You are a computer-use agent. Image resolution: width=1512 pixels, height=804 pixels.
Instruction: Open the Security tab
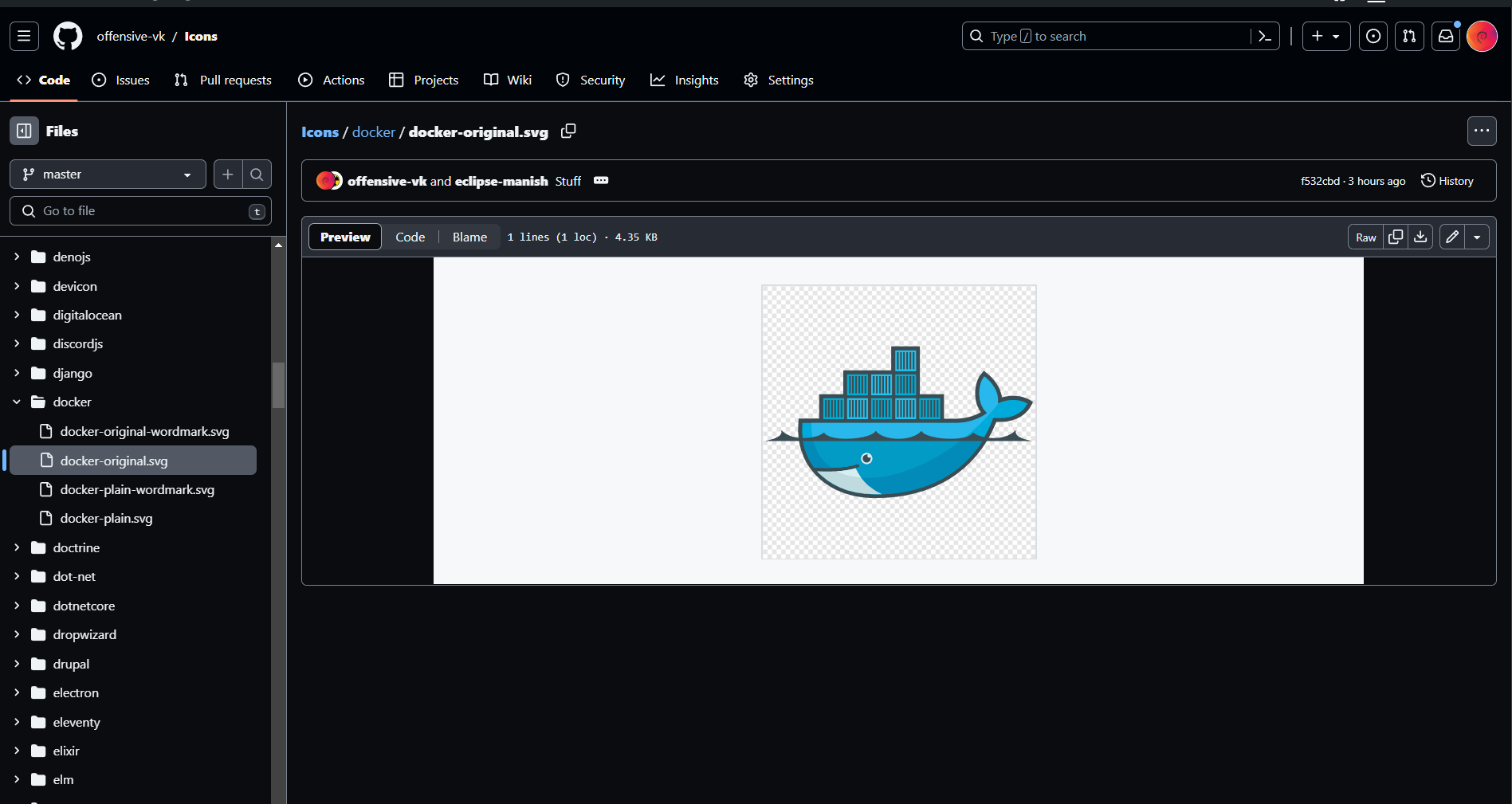[591, 80]
